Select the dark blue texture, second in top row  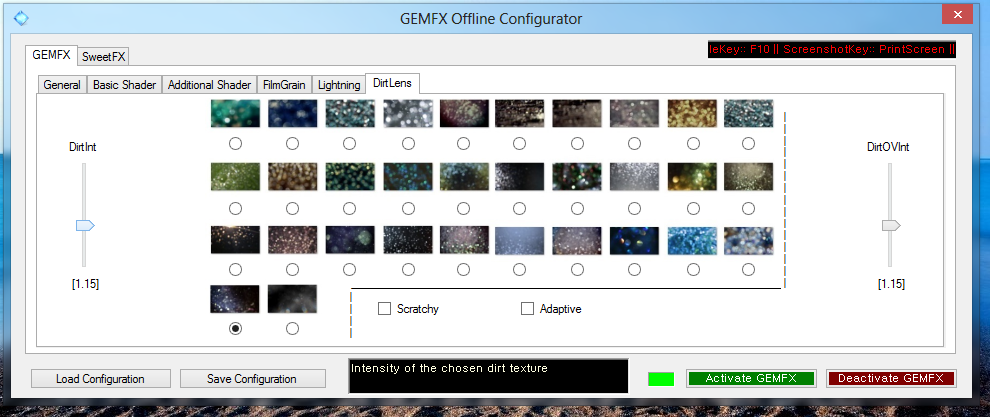point(292,114)
